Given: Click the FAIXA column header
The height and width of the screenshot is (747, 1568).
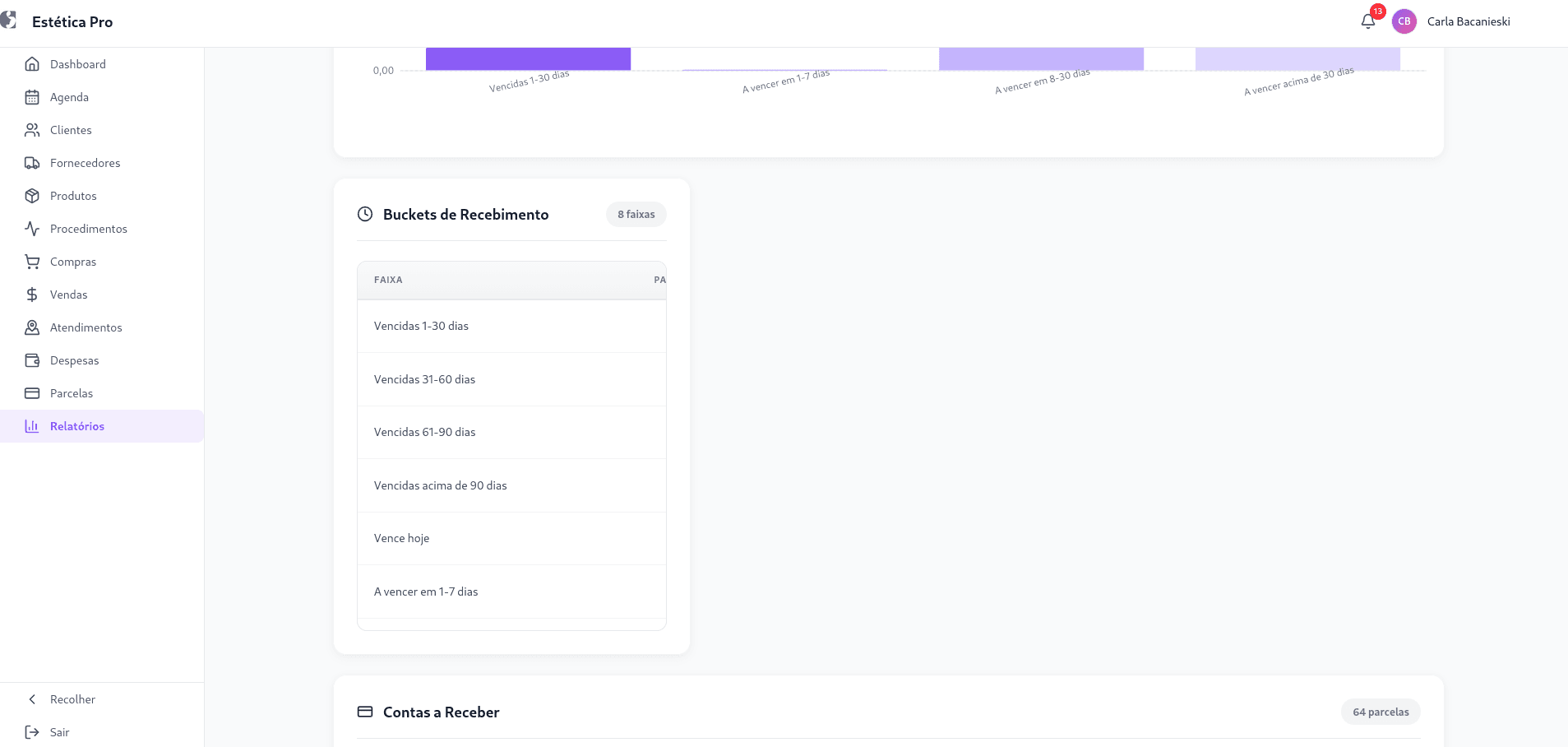Looking at the screenshot, I should (x=388, y=280).
